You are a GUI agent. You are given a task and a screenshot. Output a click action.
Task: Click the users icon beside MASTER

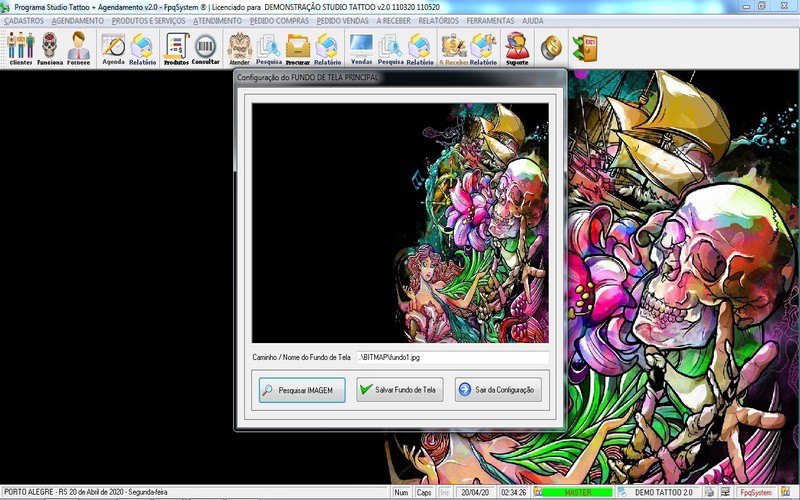pyautogui.click(x=537, y=492)
